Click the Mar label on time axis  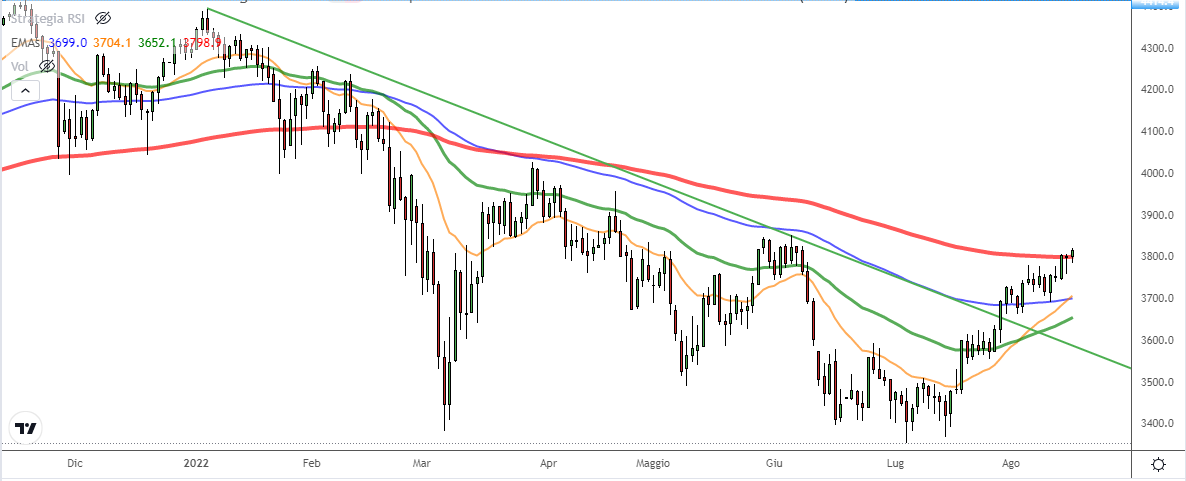coord(421,464)
